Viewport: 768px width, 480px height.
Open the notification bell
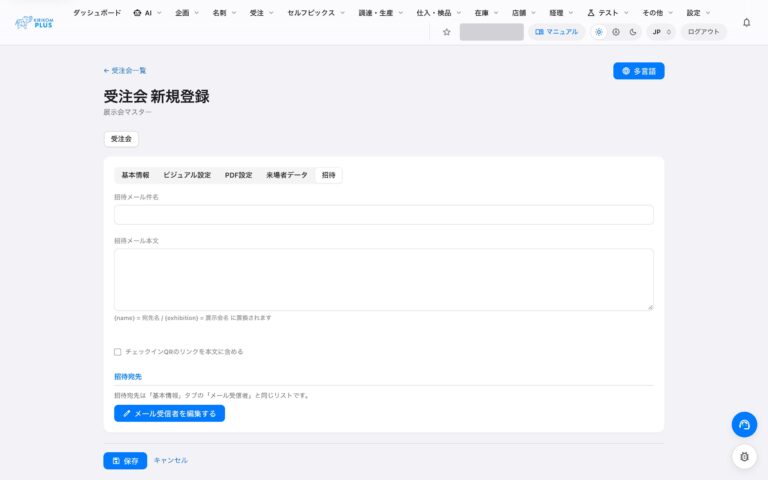[746, 23]
